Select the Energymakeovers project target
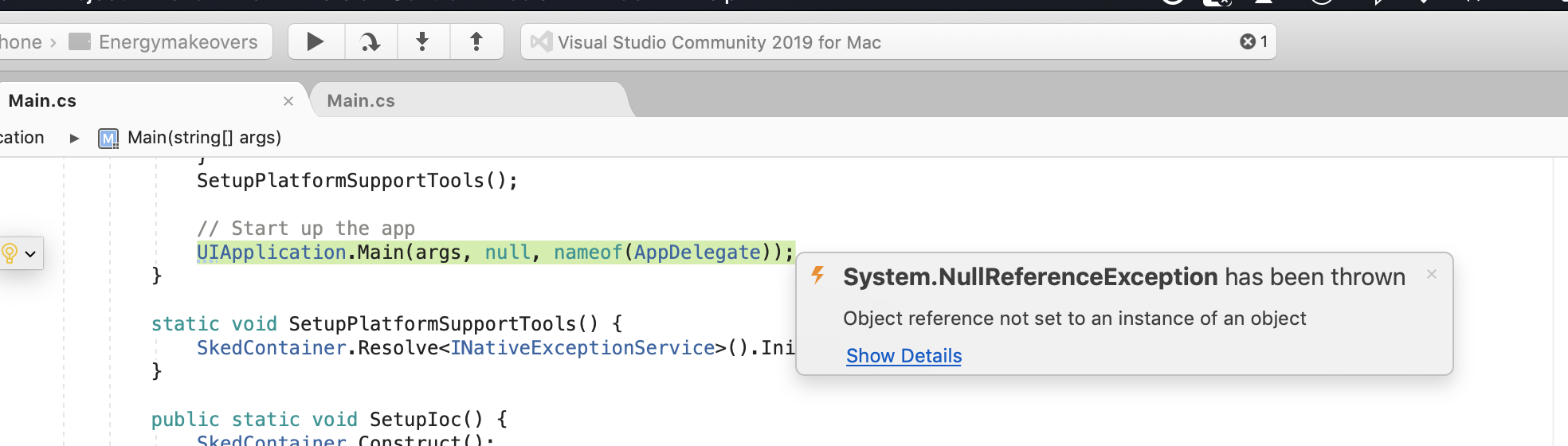This screenshot has height=446, width=1568. click(x=178, y=42)
